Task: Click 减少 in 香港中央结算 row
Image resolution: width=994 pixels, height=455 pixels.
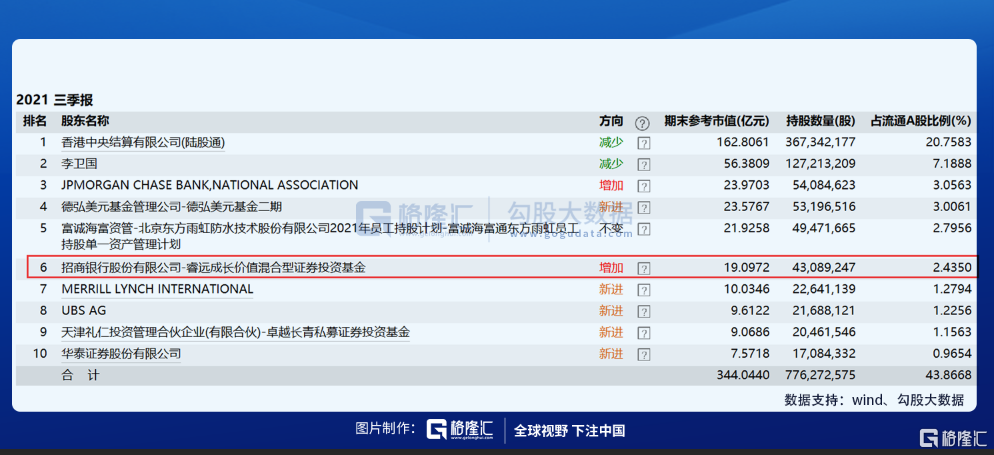Action: [611, 143]
